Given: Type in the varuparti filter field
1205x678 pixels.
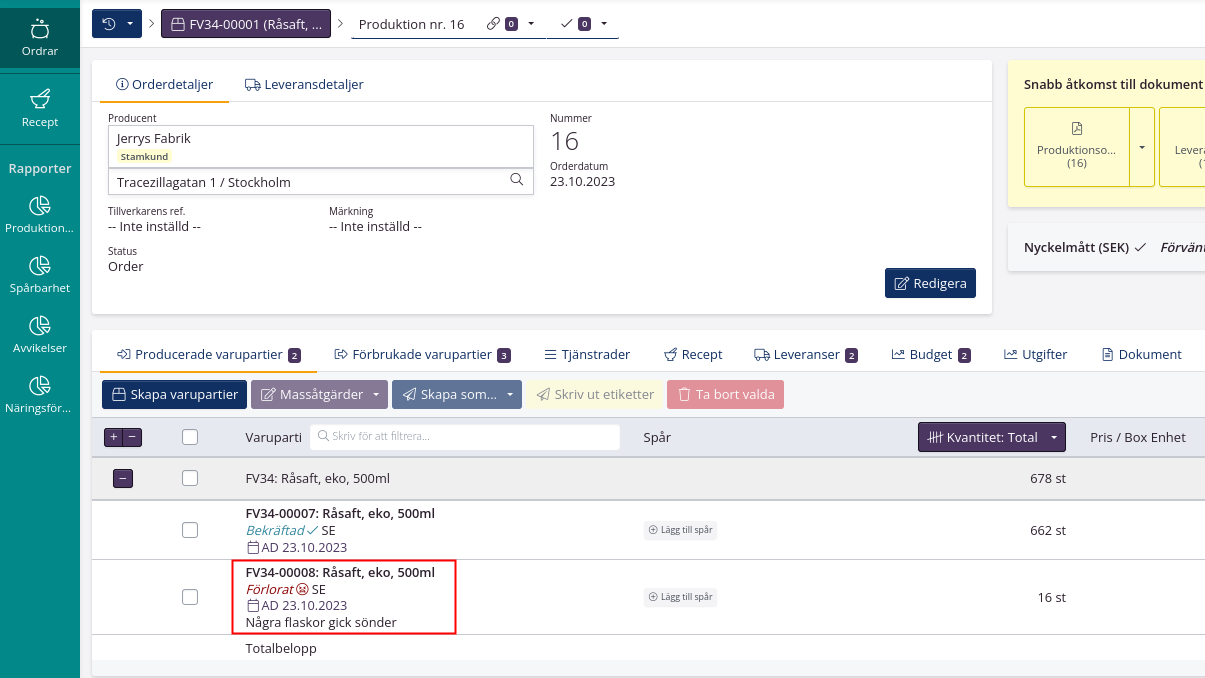Looking at the screenshot, I should pyautogui.click(x=464, y=437).
